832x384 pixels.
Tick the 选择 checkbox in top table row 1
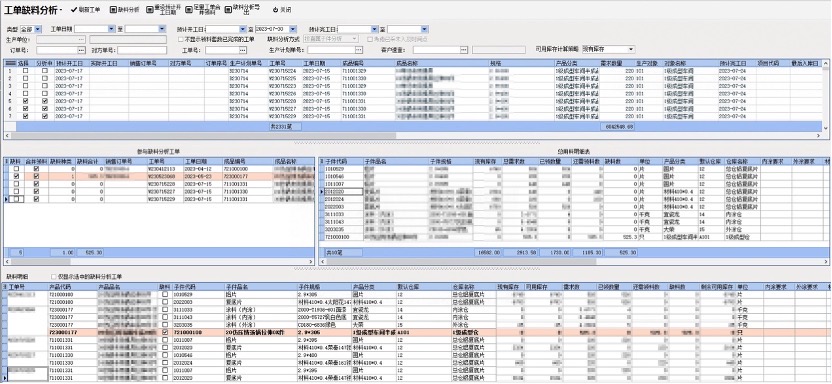25,71
